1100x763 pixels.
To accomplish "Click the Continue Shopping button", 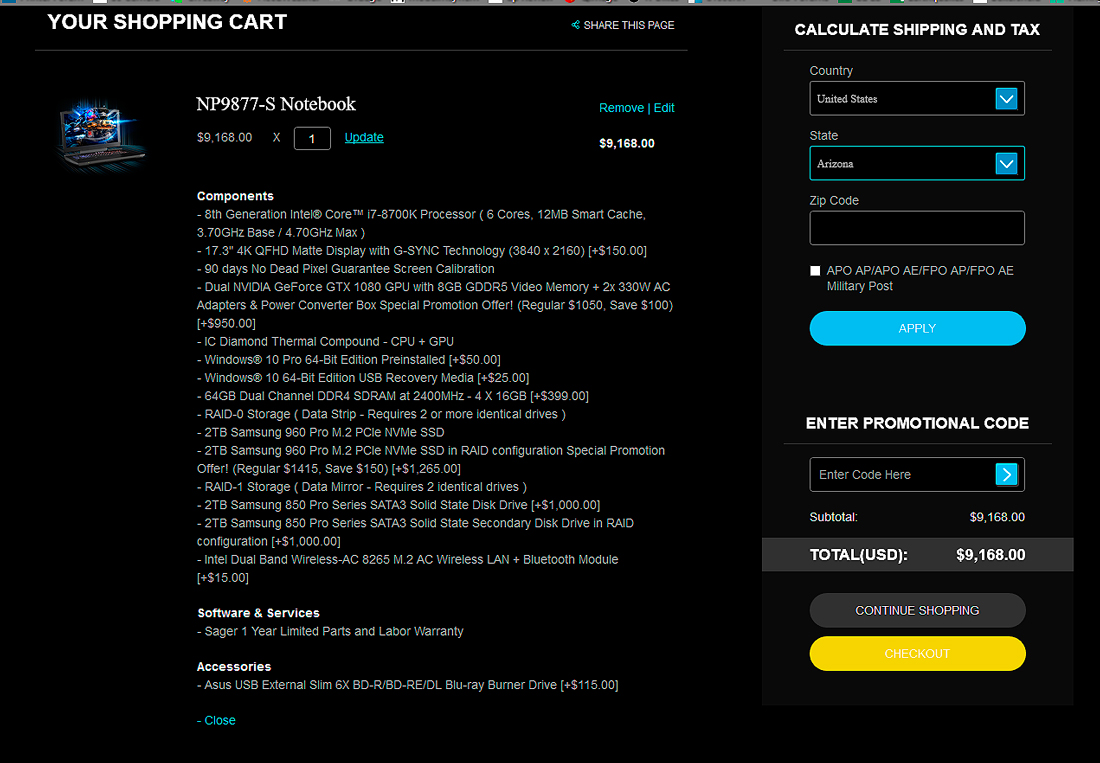I will pyautogui.click(x=917, y=610).
